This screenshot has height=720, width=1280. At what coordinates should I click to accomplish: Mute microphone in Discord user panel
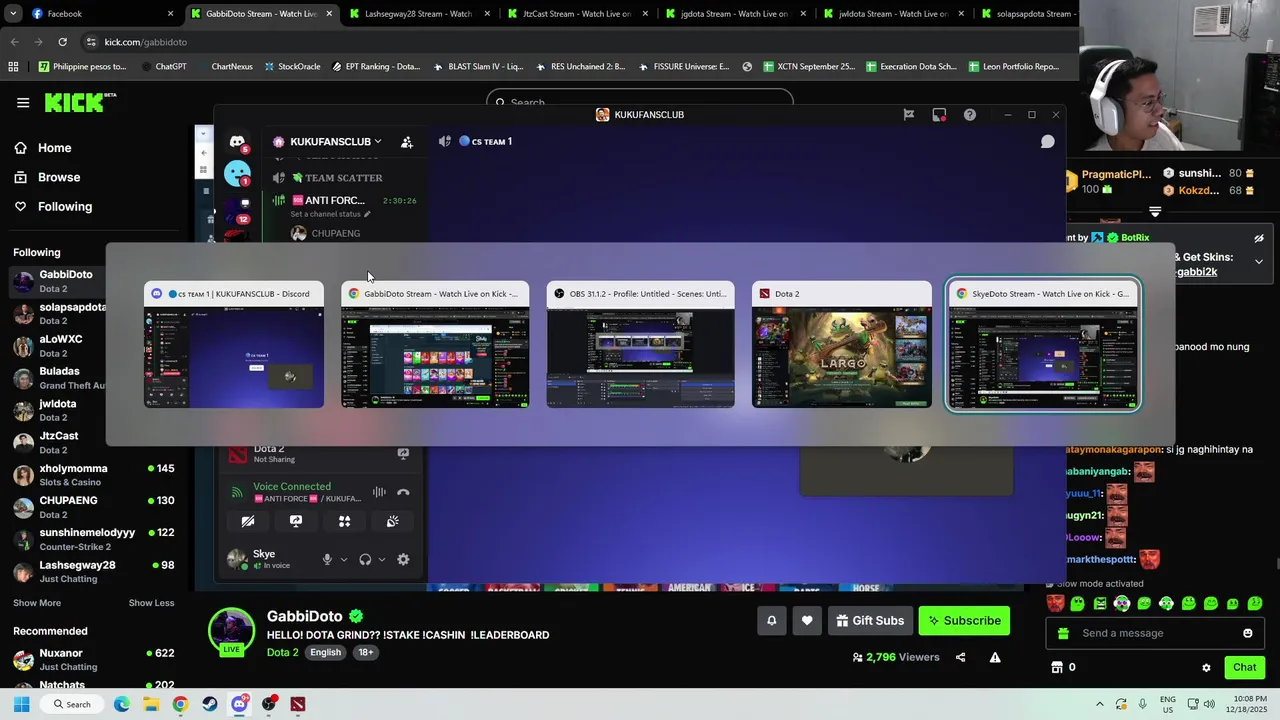point(327,559)
